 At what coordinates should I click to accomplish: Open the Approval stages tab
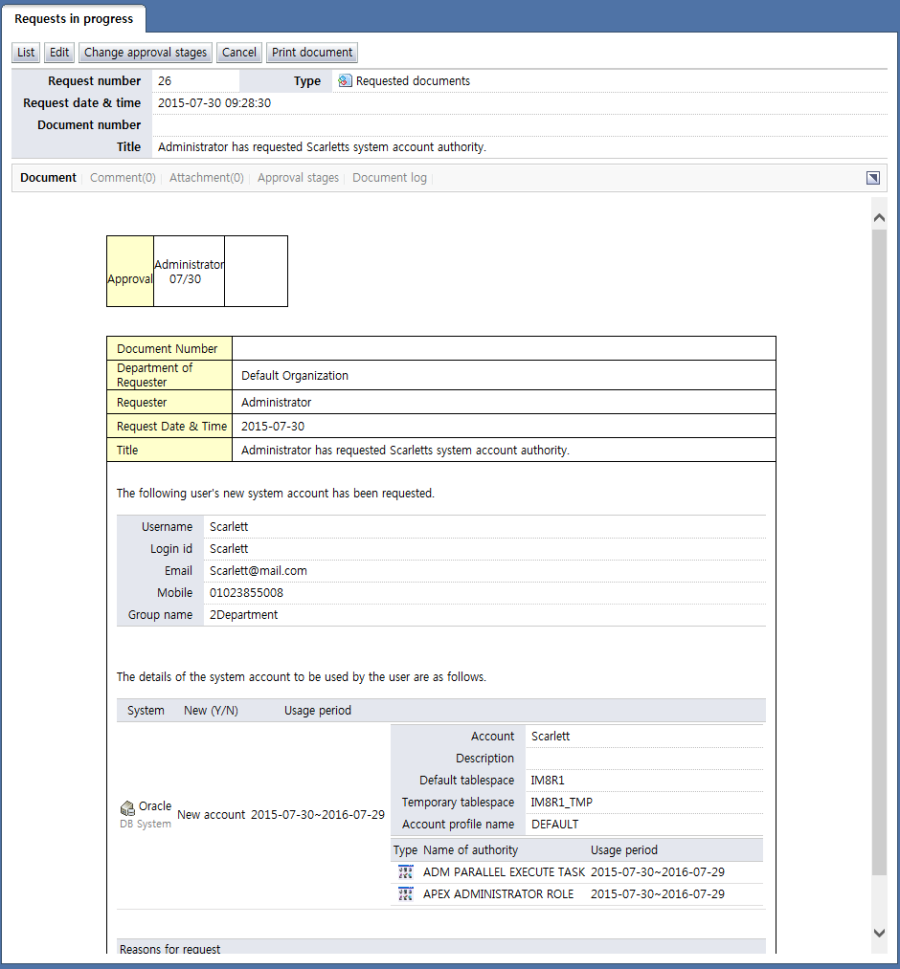(x=298, y=178)
